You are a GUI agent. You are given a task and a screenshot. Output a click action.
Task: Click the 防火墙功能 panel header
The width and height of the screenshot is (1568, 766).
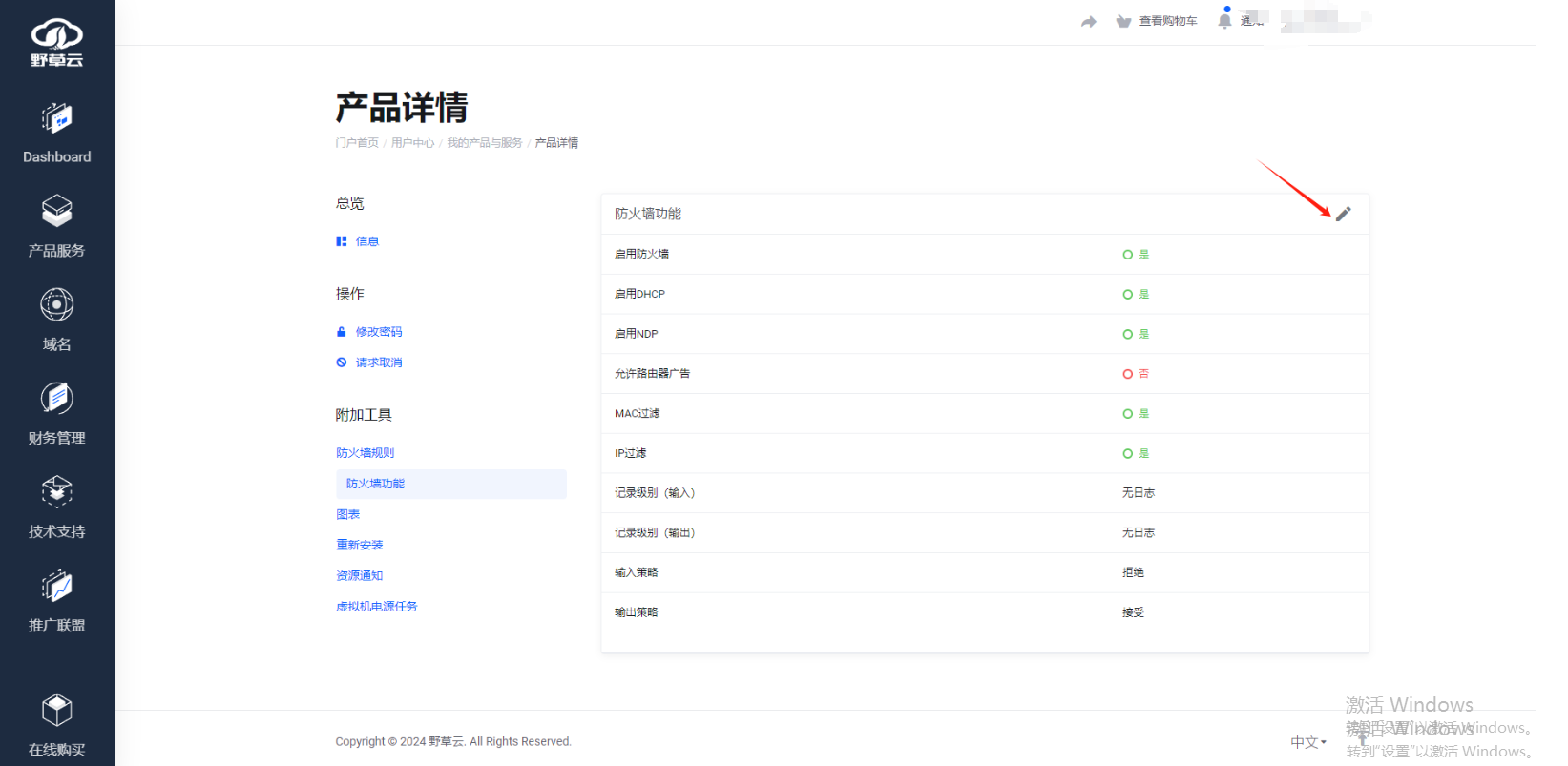(x=648, y=214)
